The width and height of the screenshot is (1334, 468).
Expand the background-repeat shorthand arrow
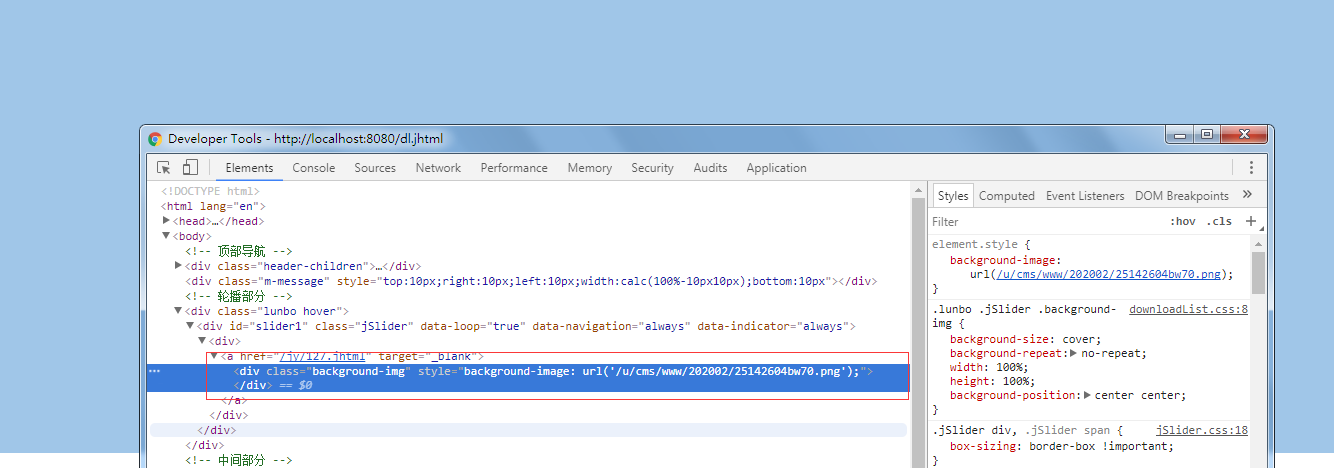[1073, 353]
